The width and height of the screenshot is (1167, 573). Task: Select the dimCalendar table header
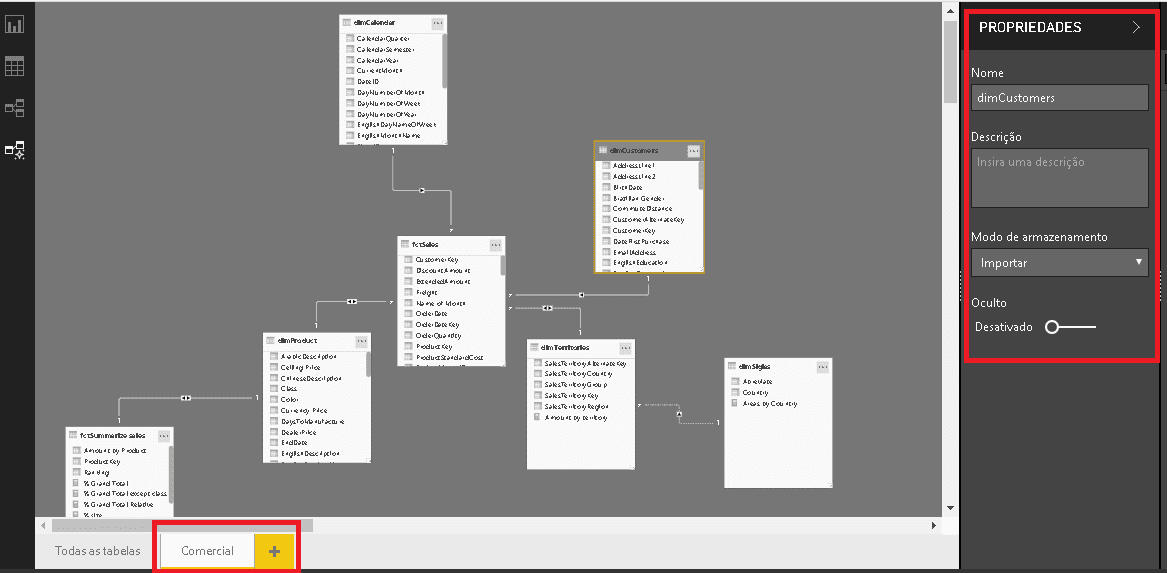tap(393, 23)
